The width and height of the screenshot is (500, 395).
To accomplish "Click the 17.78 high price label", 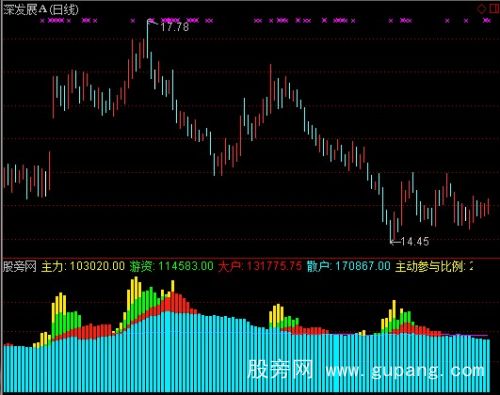I will pos(175,27).
